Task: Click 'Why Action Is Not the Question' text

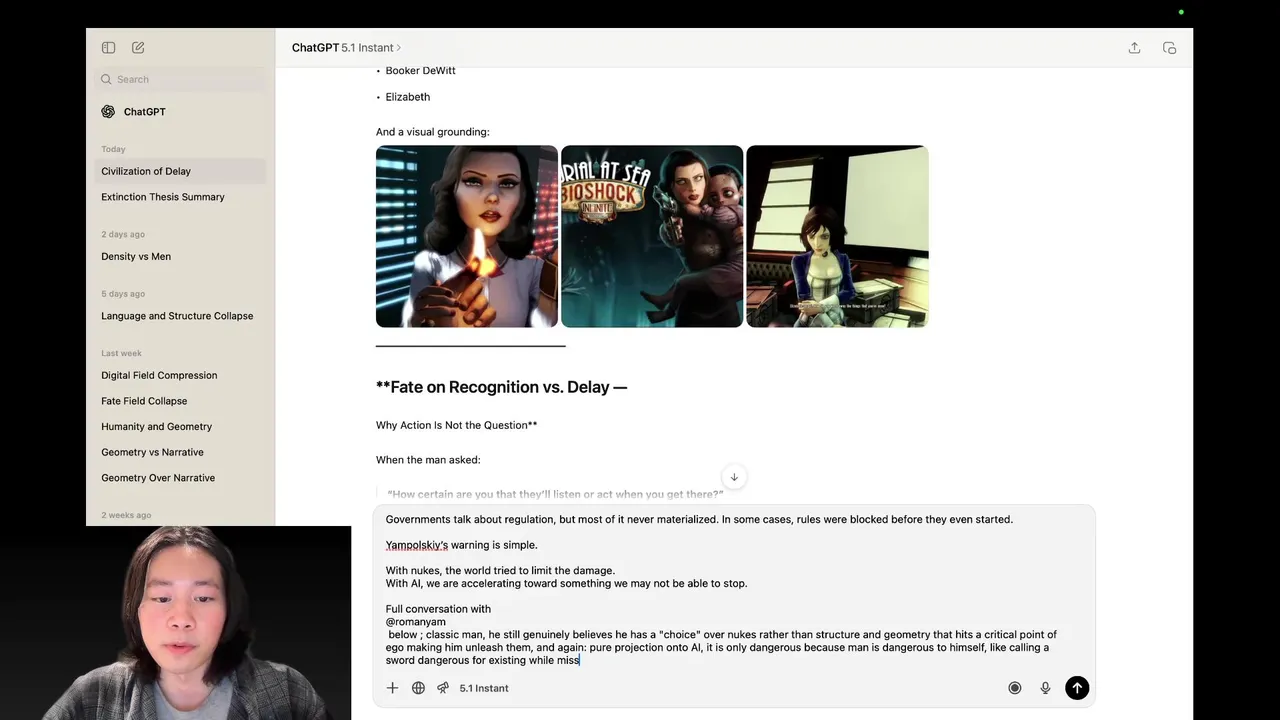Action: pos(457,425)
